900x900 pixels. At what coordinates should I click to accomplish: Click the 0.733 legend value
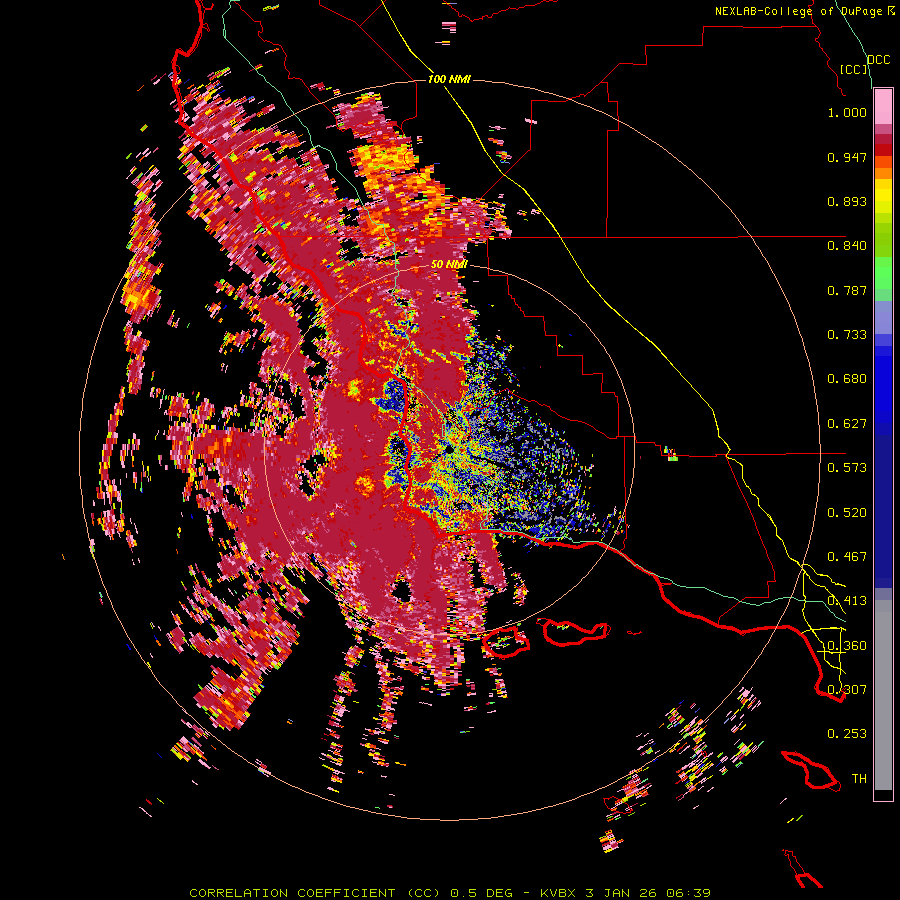[x=847, y=335]
